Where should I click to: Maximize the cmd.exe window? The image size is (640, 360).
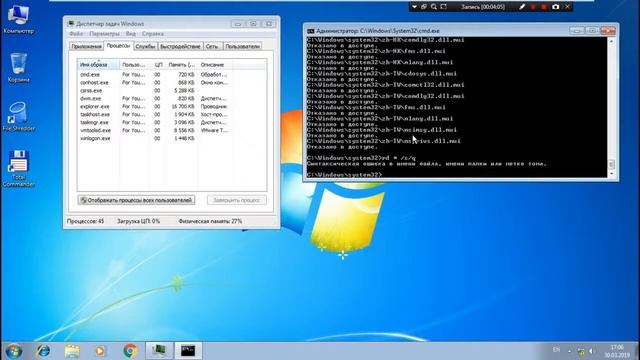(x=592, y=31)
